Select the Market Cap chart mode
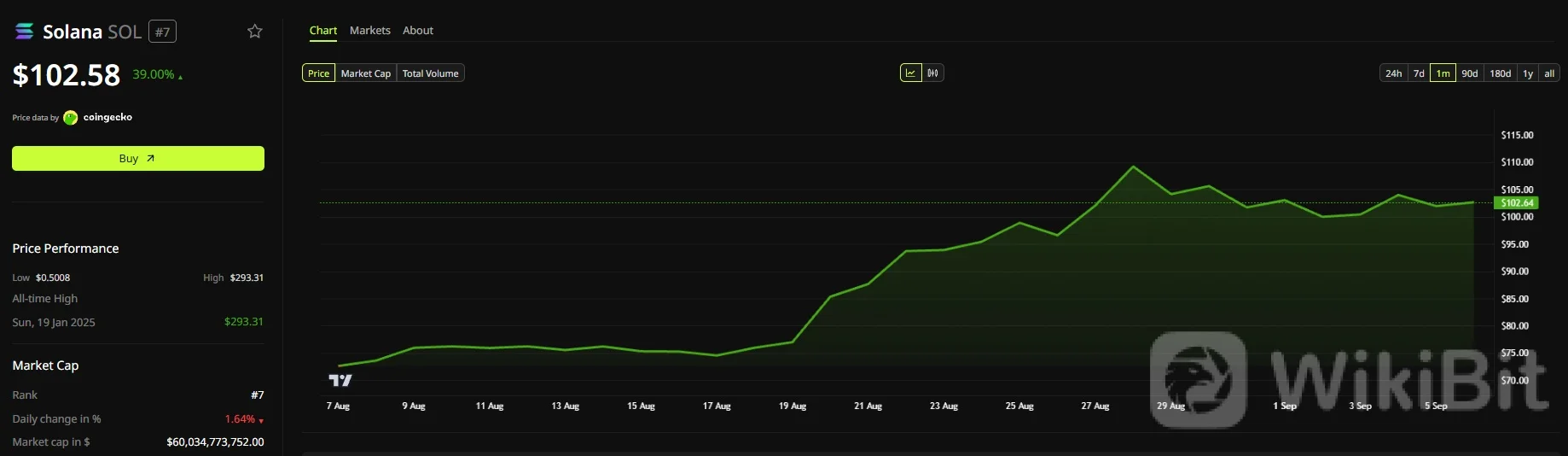Viewport: 1568px width, 456px height. [x=366, y=73]
